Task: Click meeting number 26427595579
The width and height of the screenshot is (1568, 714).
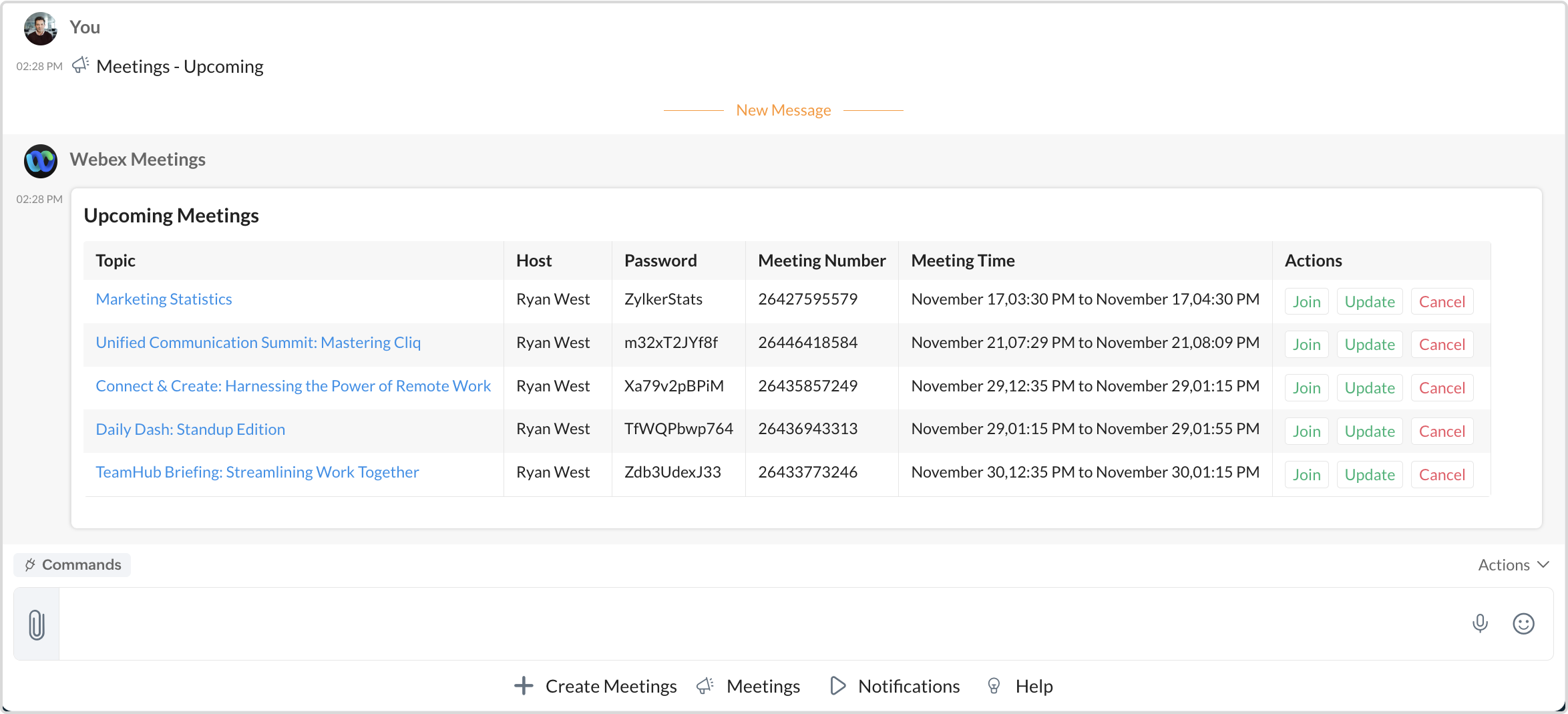Action: [x=807, y=299]
